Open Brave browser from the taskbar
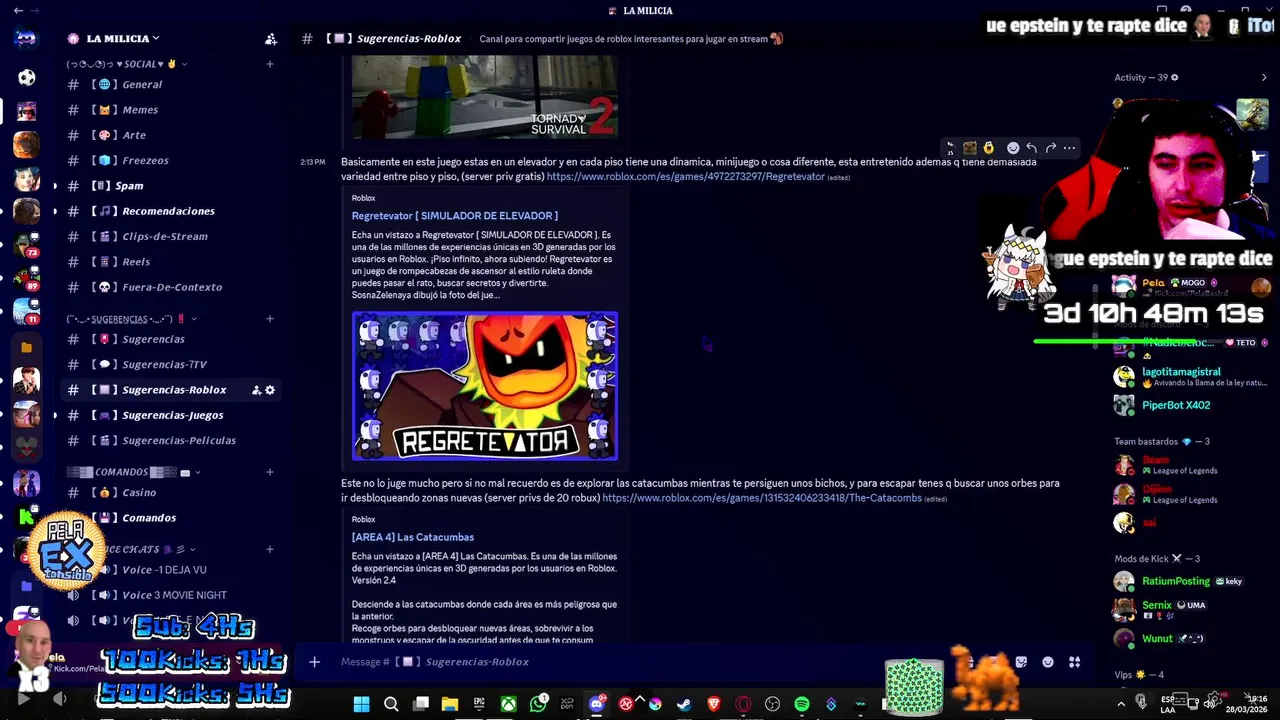Image resolution: width=1280 pixels, height=720 pixels. 713,704
